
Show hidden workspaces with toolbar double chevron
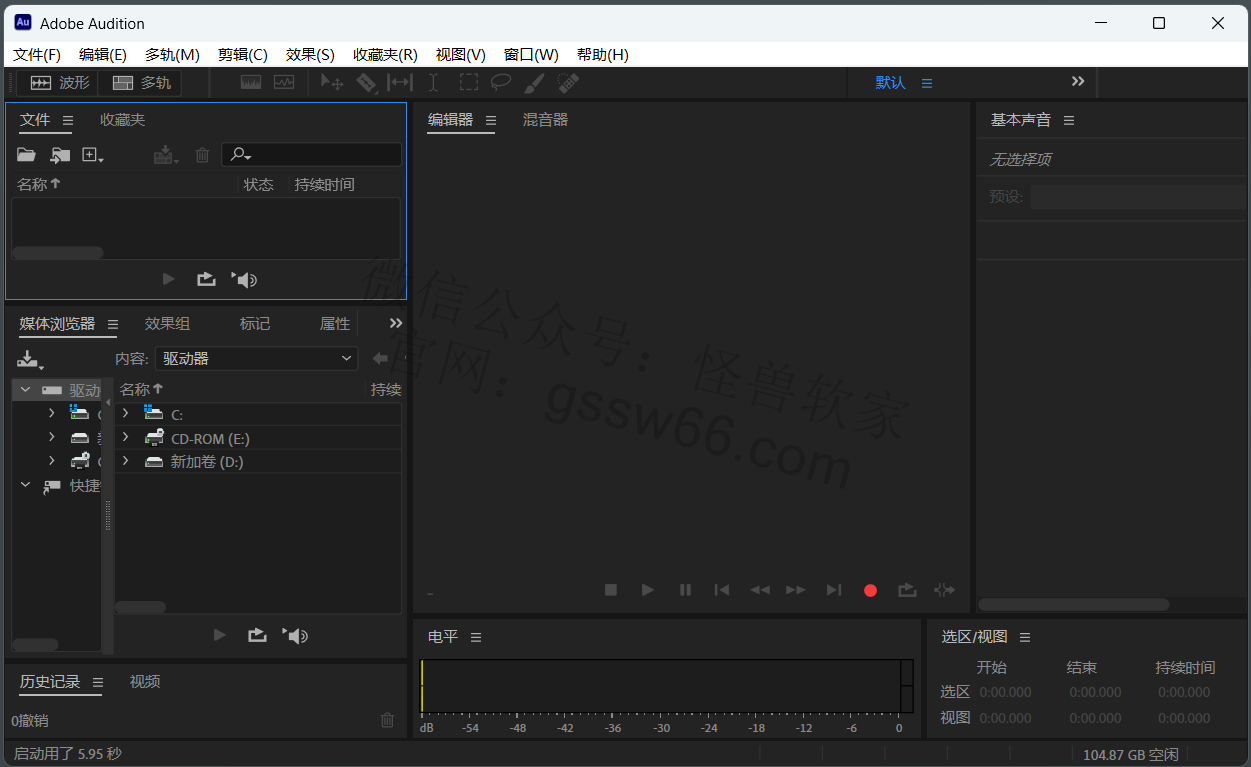[1078, 82]
